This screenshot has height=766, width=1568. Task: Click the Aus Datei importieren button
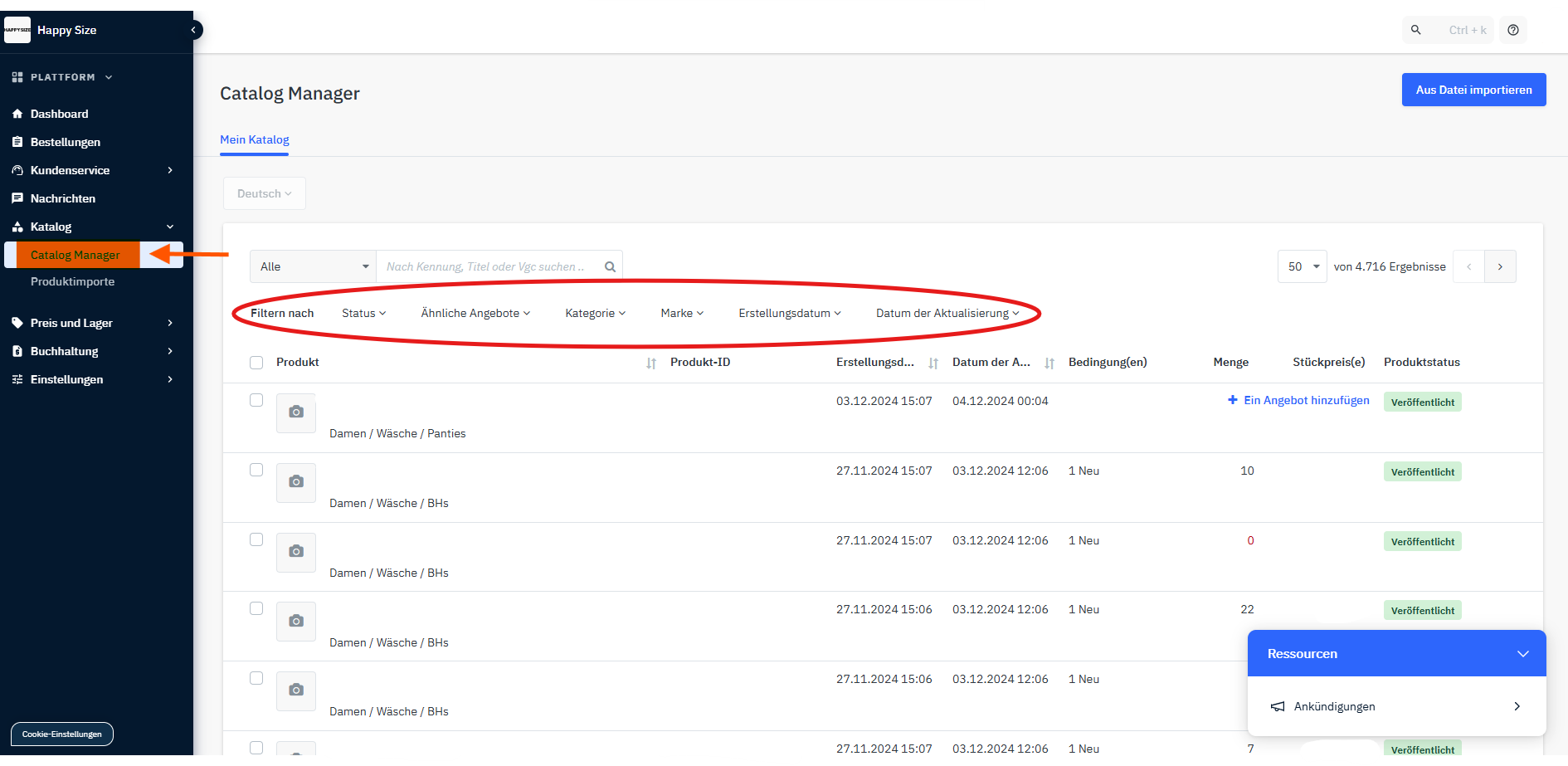pos(1473,90)
